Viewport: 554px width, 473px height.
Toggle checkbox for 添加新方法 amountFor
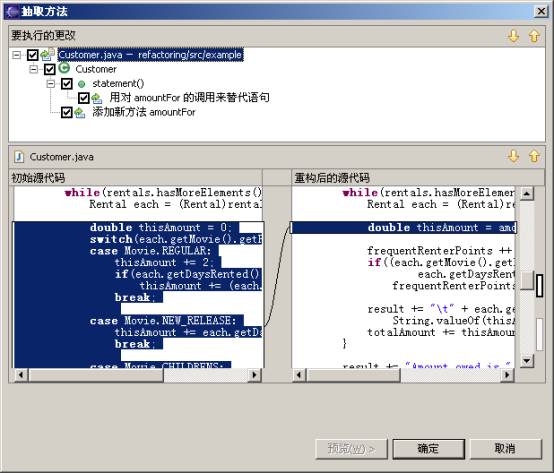66,112
